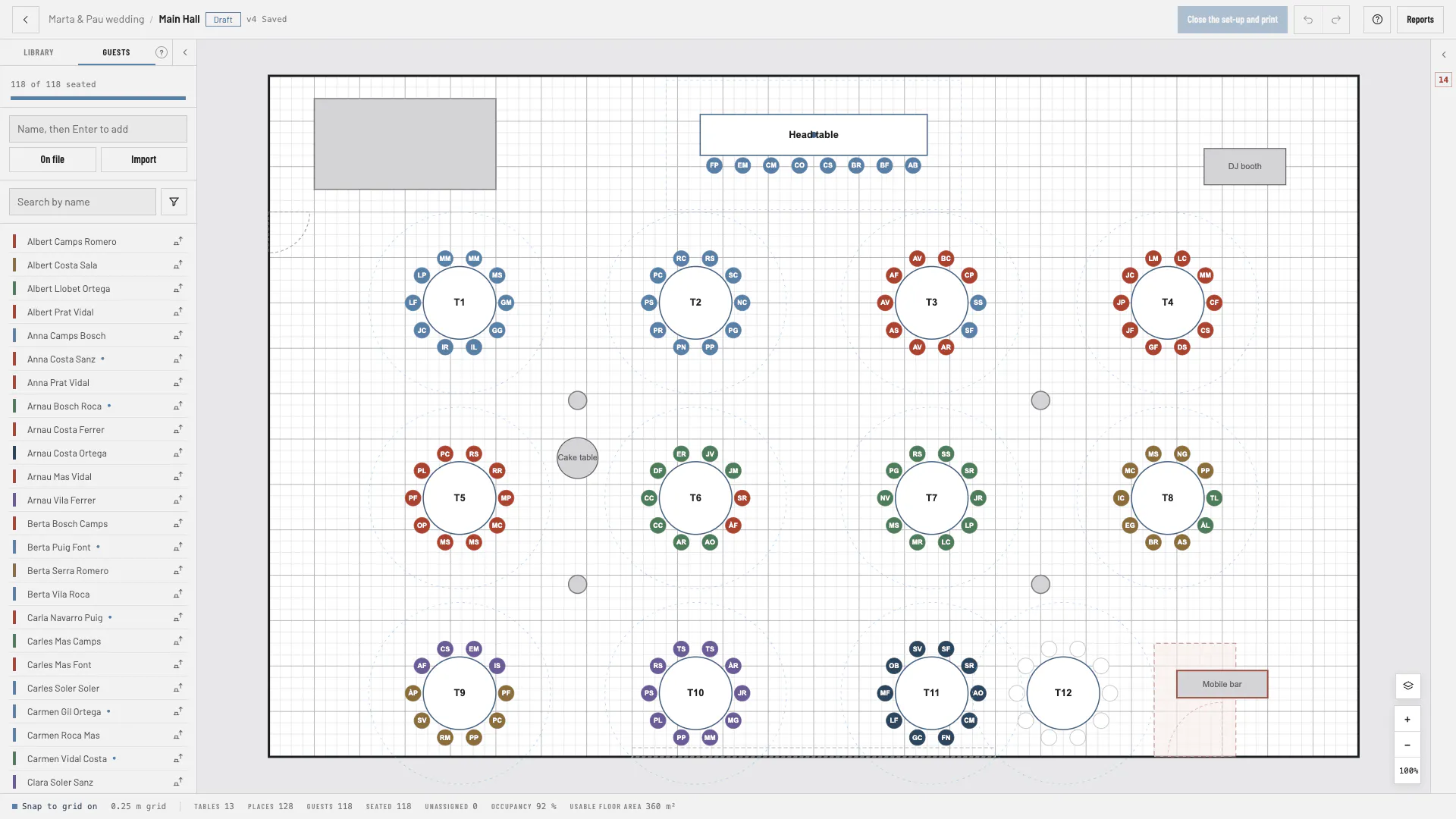
Task: Click the 100% zoom level indicator
Action: (x=1407, y=770)
